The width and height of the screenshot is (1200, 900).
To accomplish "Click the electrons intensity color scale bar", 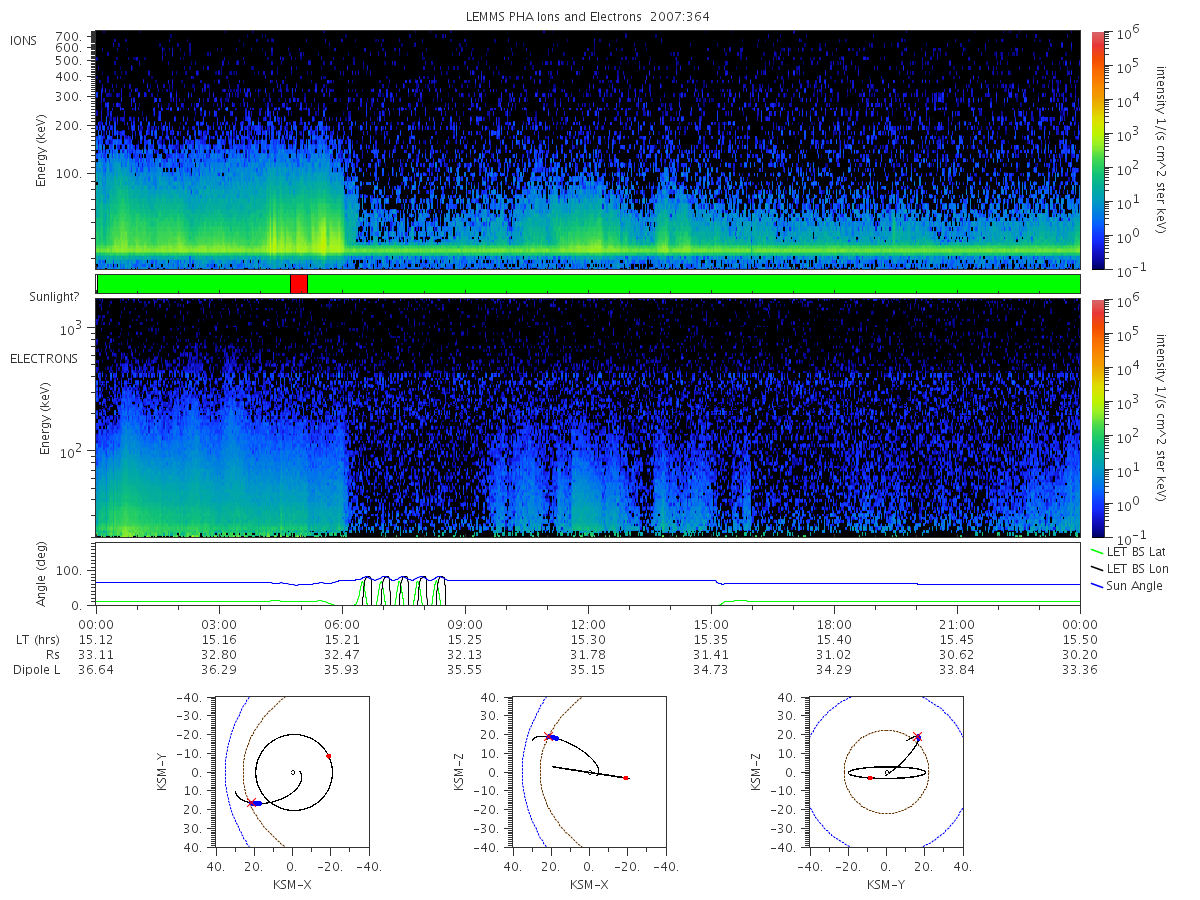I will tap(1097, 417).
